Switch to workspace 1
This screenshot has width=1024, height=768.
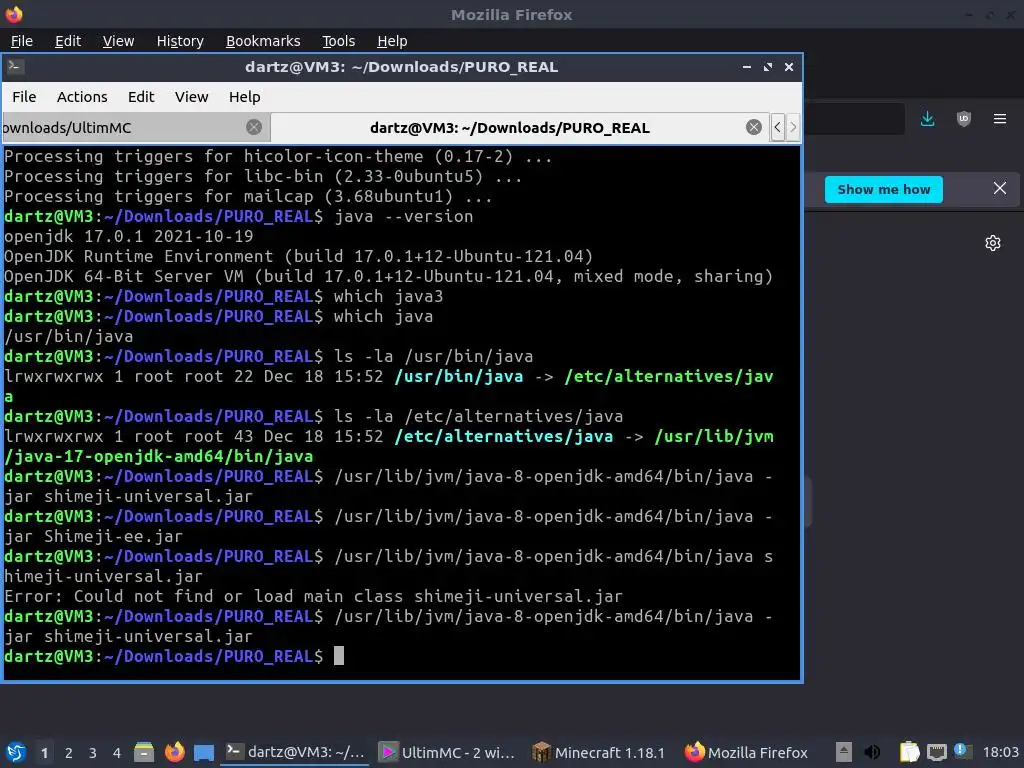pyautogui.click(x=44, y=752)
